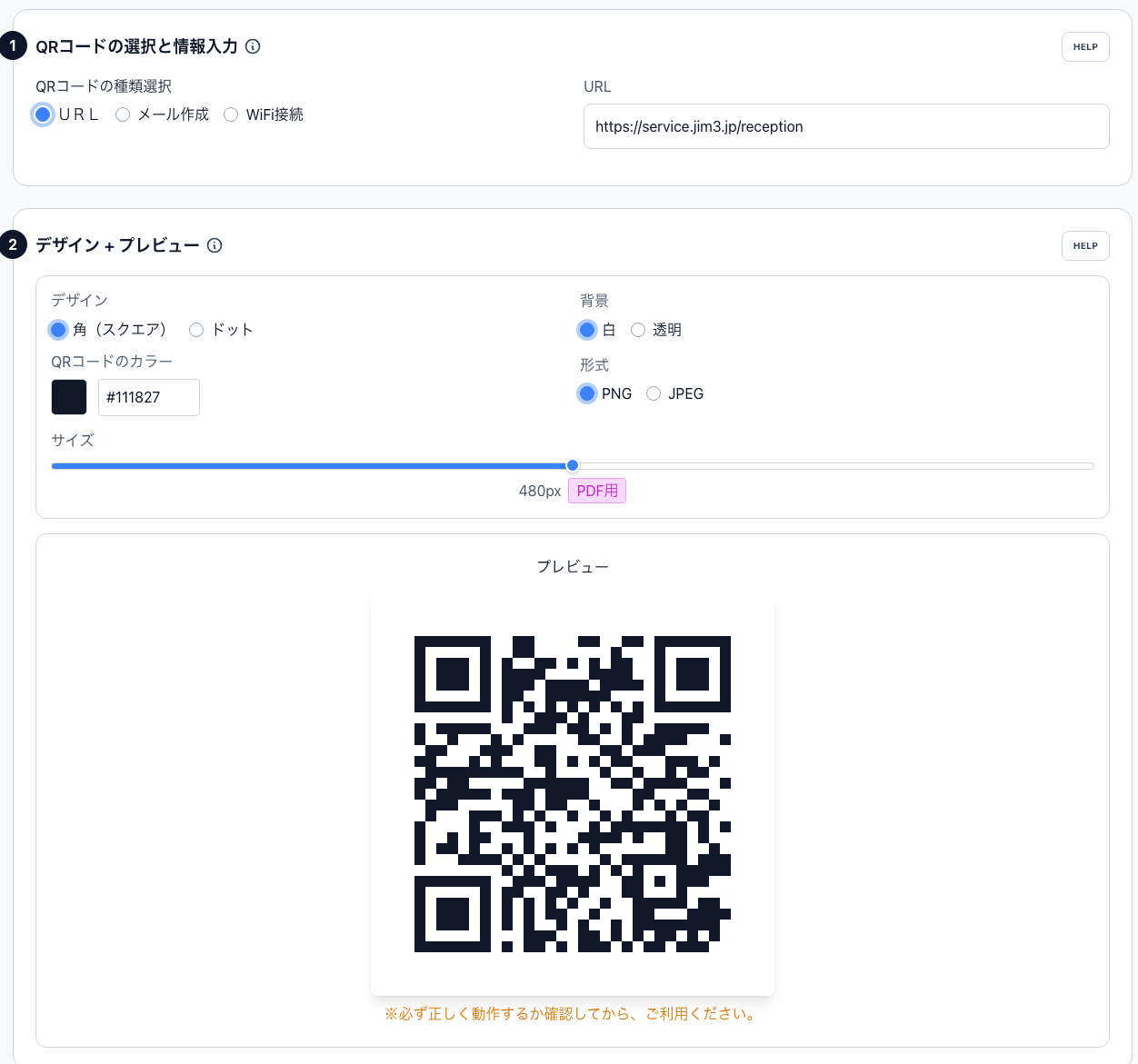The image size is (1138, 1064).
Task: Select the WiFi接続 radio option
Action: (x=231, y=114)
